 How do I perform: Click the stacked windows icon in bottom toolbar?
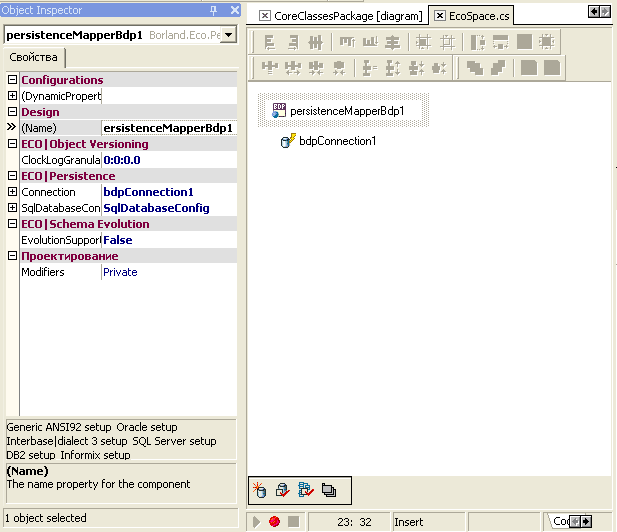point(329,490)
